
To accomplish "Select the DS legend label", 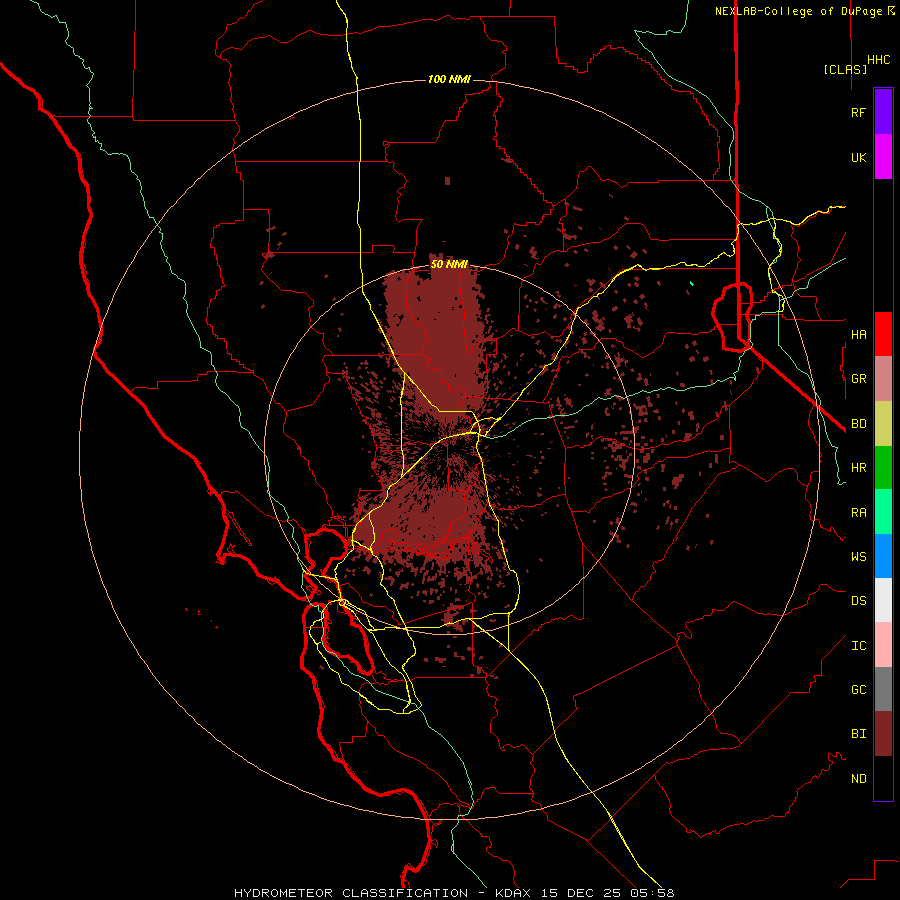I will tap(858, 601).
